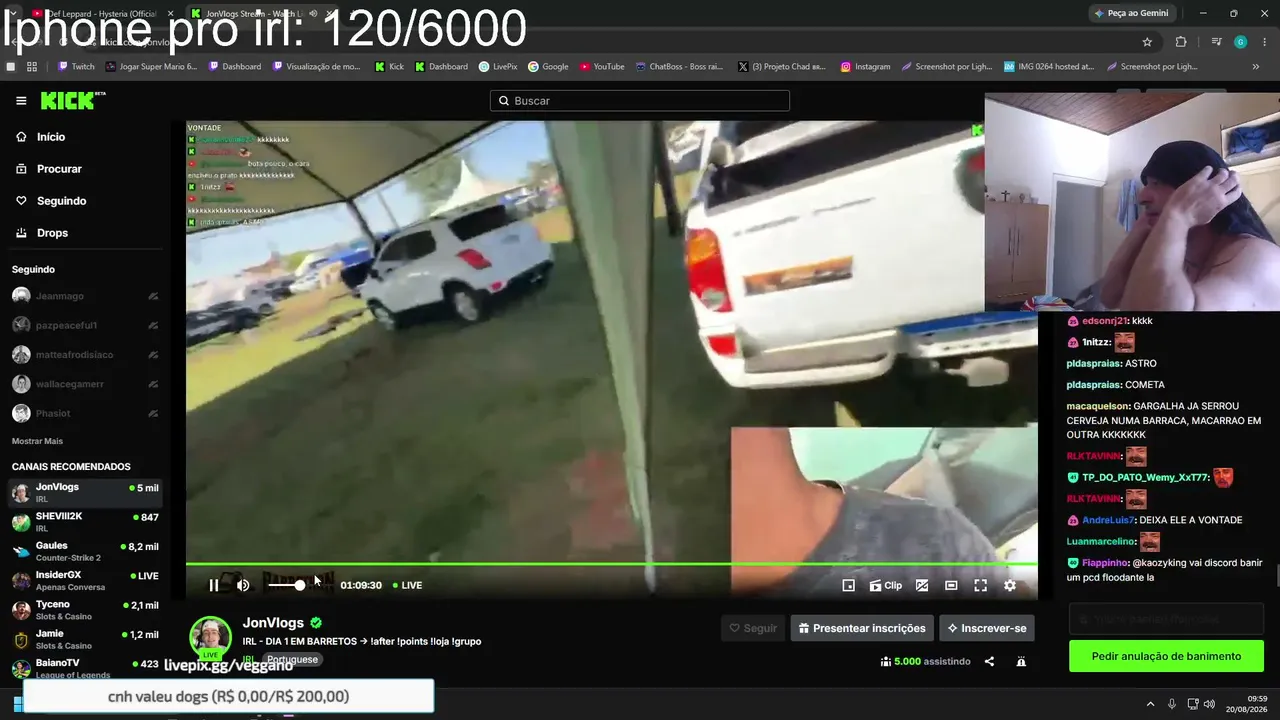Toggle picture-in-picture mode
1280x720 pixels.
pos(849,585)
